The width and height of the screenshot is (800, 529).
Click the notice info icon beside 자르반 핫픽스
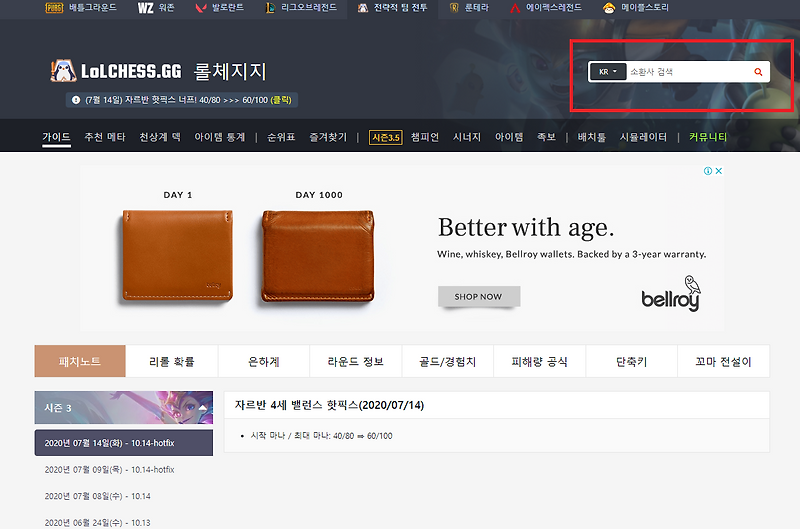76,100
